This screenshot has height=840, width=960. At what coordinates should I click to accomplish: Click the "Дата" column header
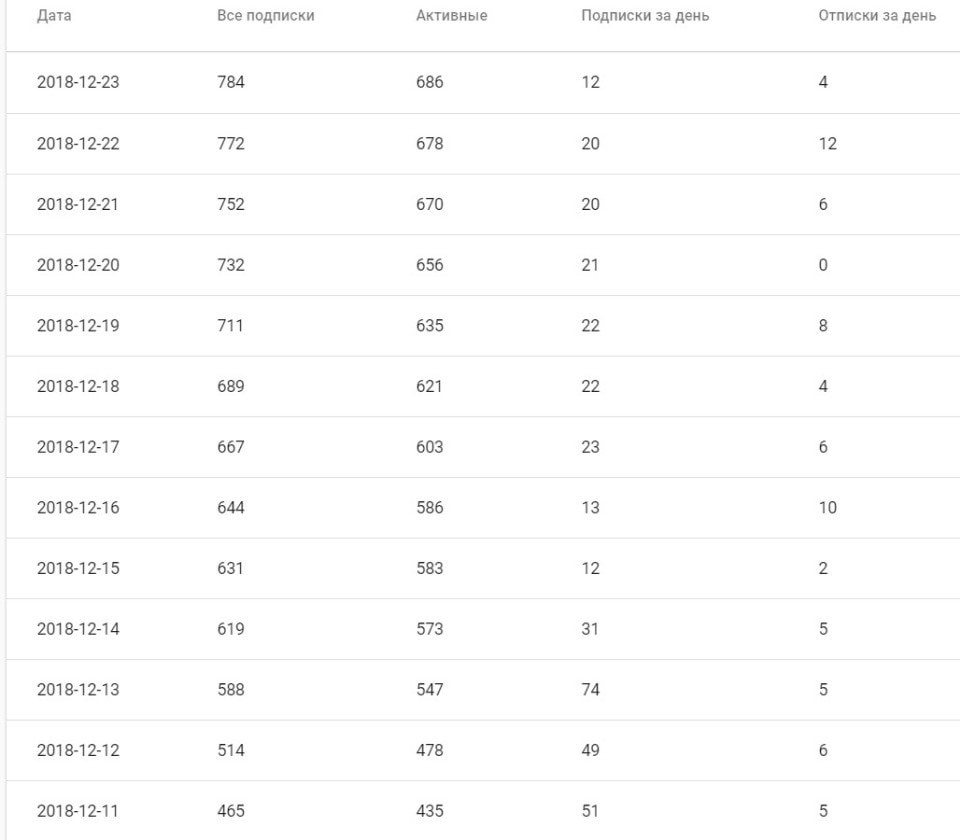54,17
